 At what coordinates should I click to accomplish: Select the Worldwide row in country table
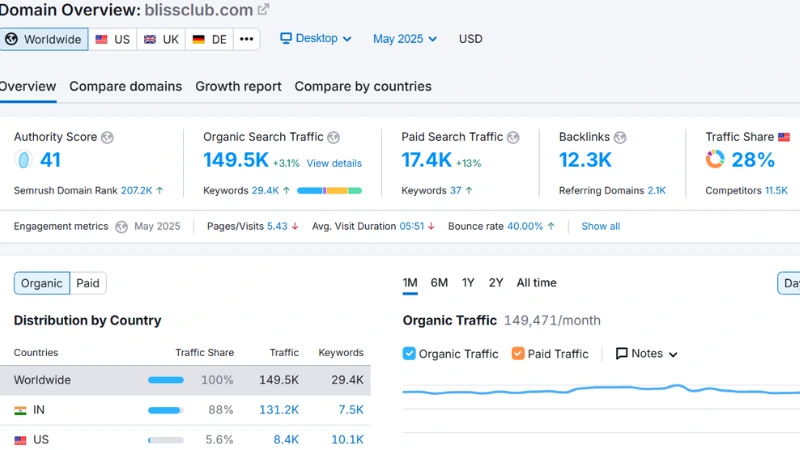point(185,380)
